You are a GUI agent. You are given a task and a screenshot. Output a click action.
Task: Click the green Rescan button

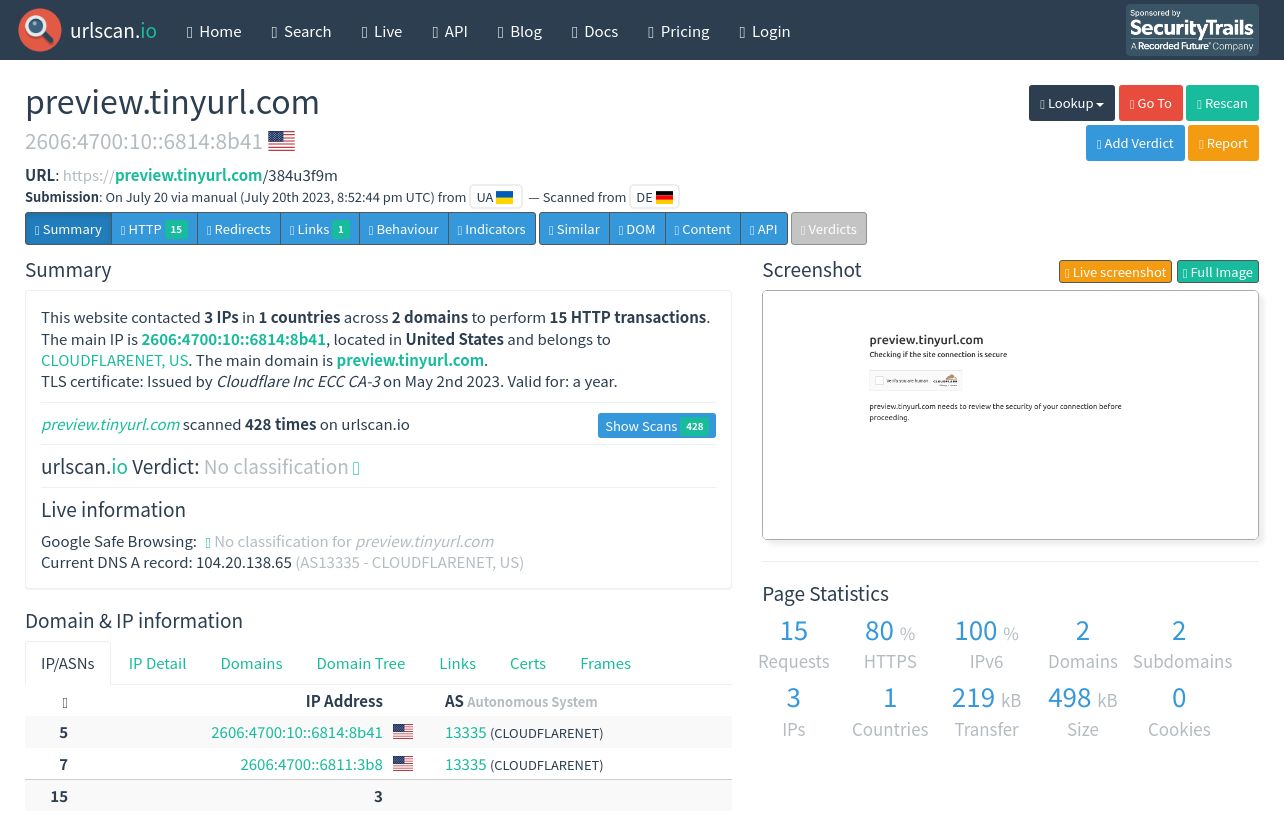click(1222, 103)
